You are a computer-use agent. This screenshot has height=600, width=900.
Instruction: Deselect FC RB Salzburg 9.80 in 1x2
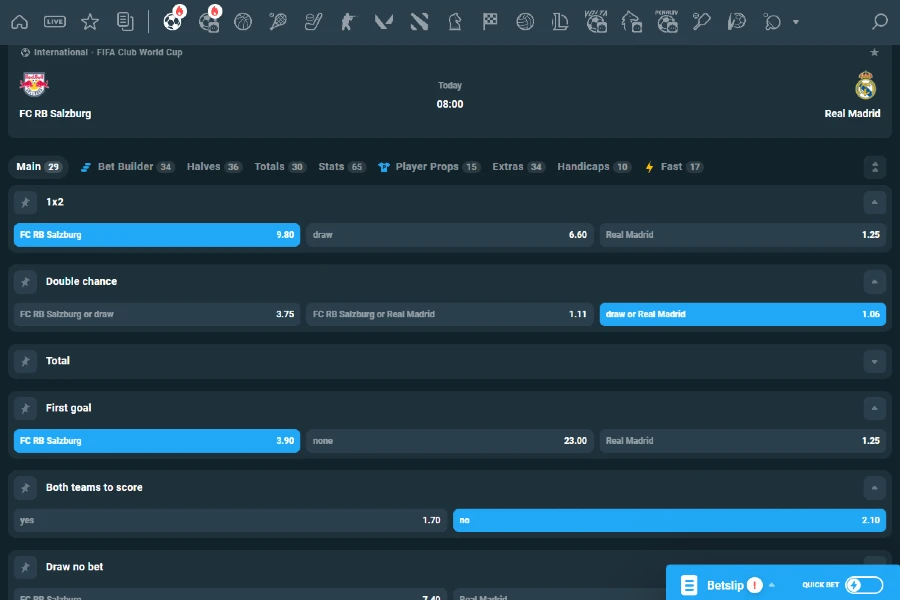click(157, 235)
